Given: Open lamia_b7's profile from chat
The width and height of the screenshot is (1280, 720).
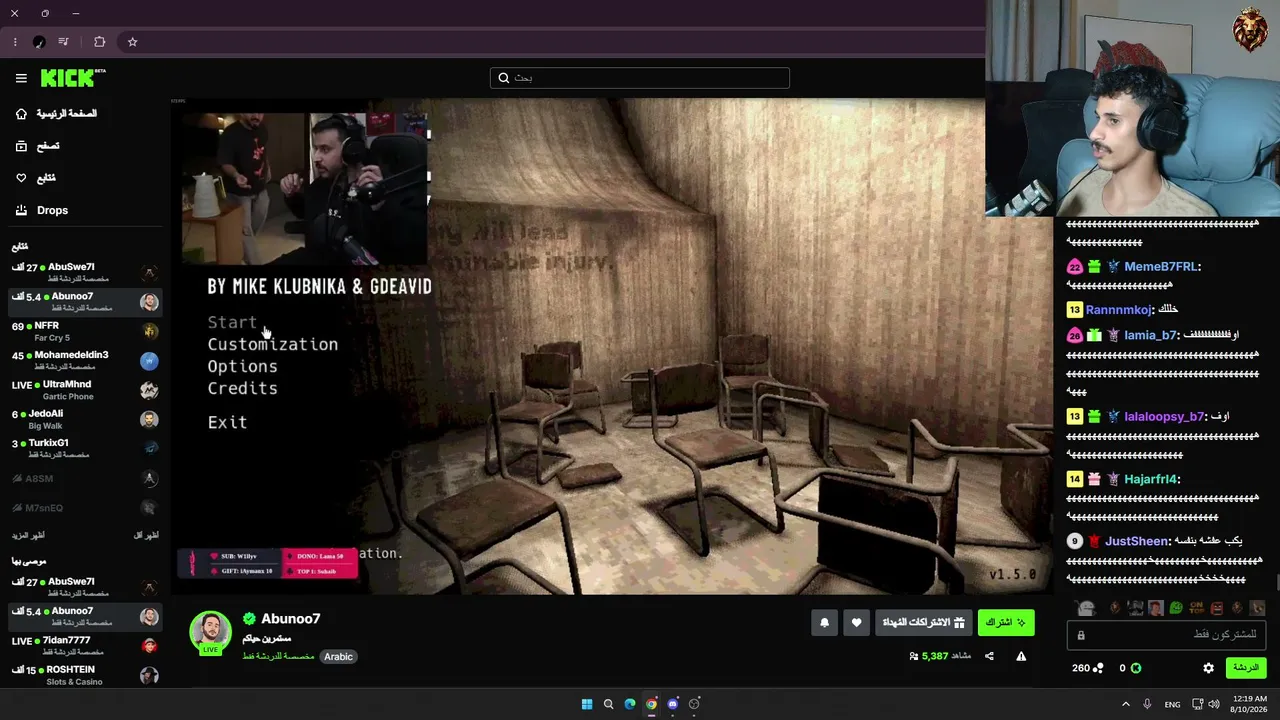Looking at the screenshot, I should (x=1150, y=336).
